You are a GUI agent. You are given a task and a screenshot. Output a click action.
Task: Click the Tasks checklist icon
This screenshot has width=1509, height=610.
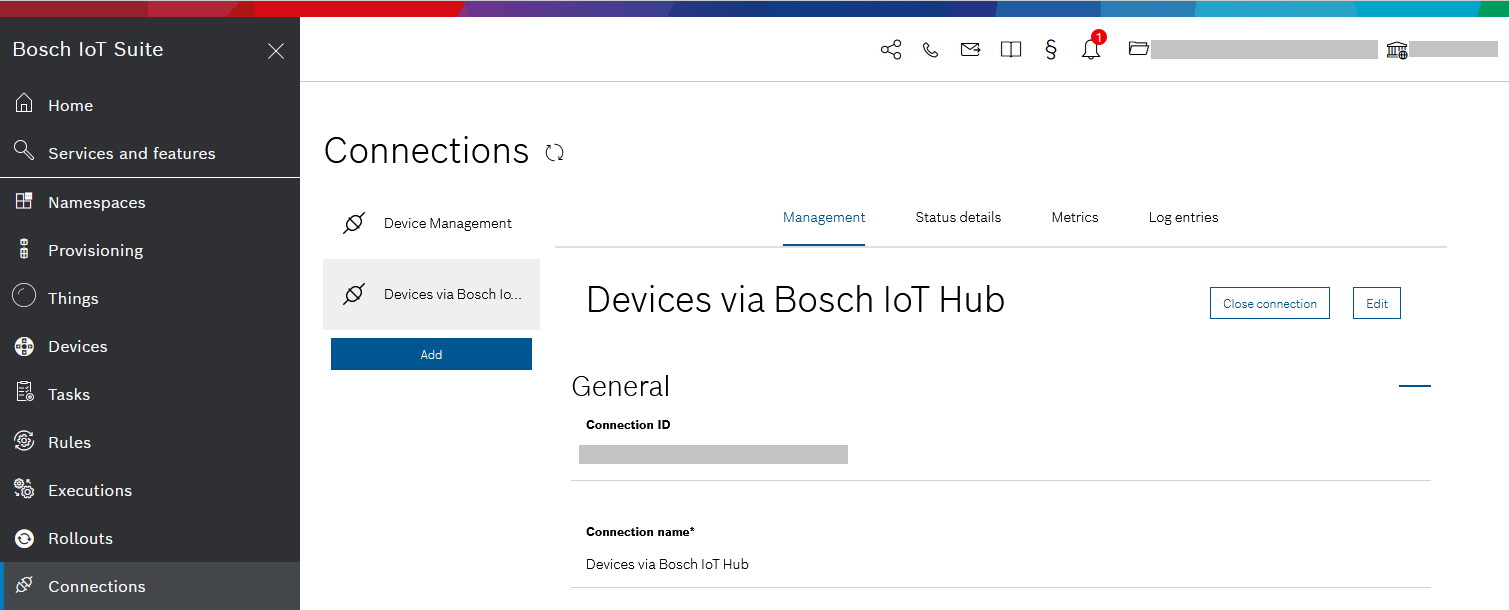(24, 393)
